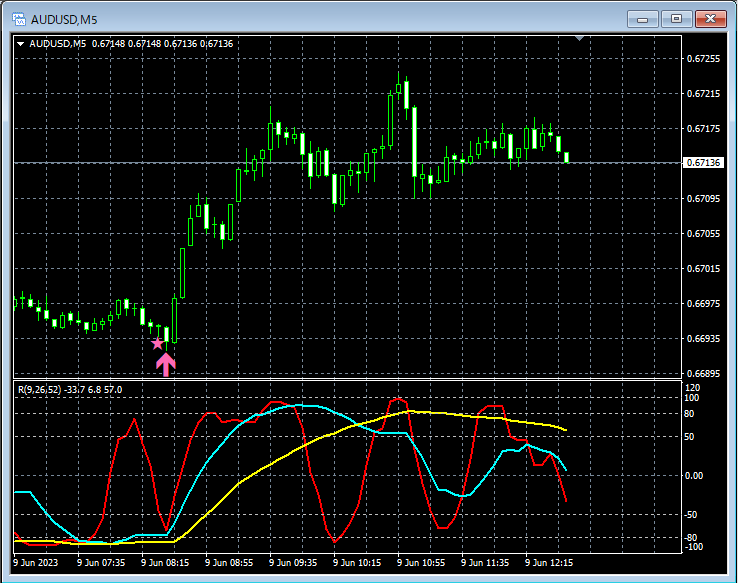Click price scale value 0.67215
This screenshot has height=583, width=739.
point(703,94)
